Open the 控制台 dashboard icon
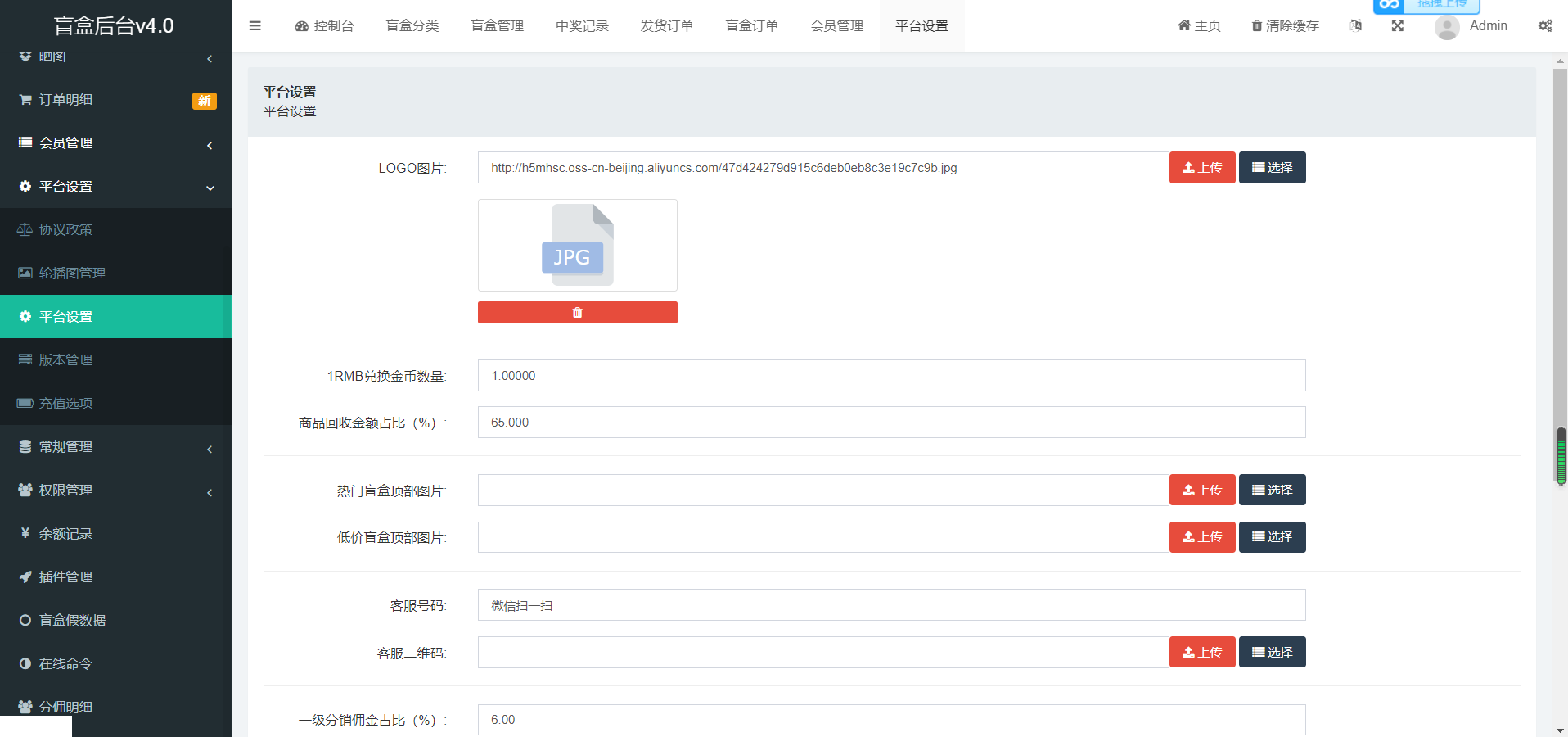 tap(300, 25)
